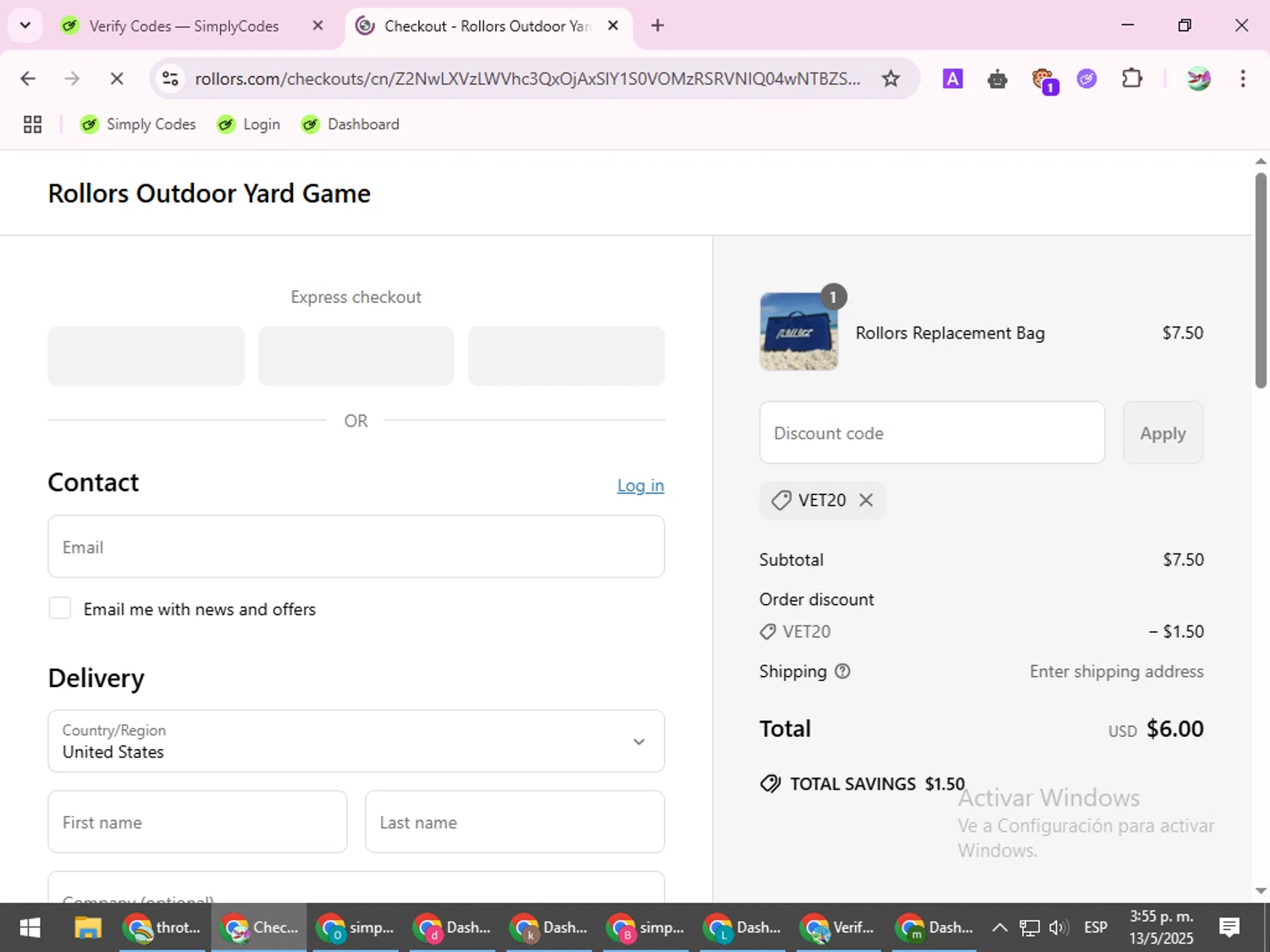Screen dimensions: 1270x952
Task: View site information icon in address bar
Action: (x=170, y=79)
